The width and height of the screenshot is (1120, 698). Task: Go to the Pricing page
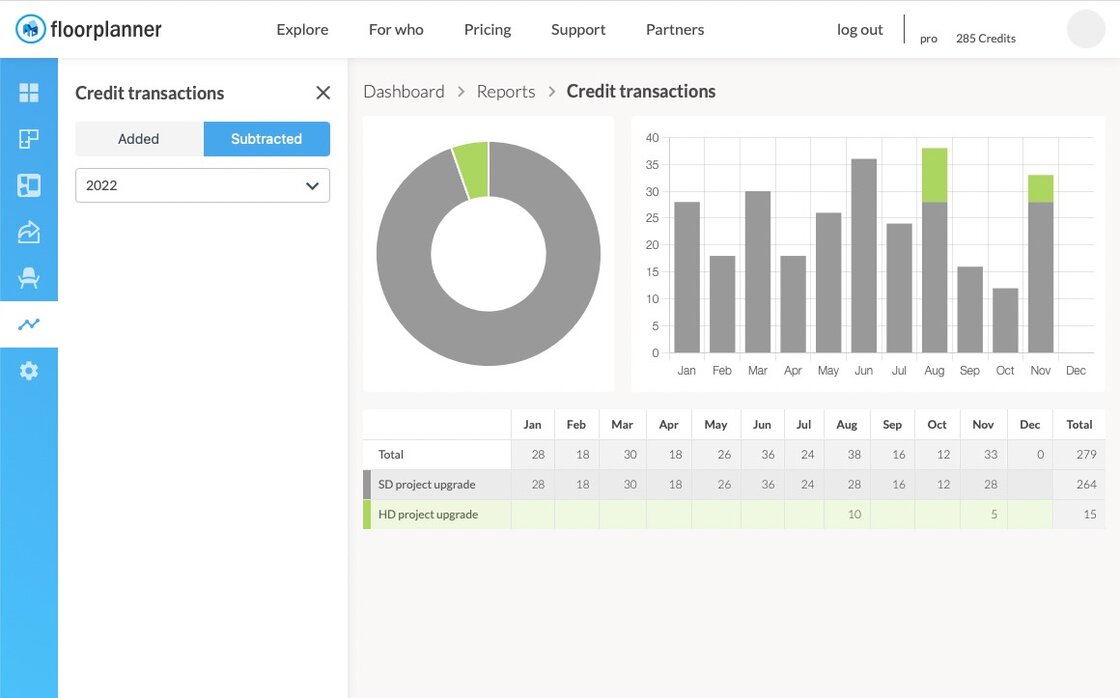(487, 30)
